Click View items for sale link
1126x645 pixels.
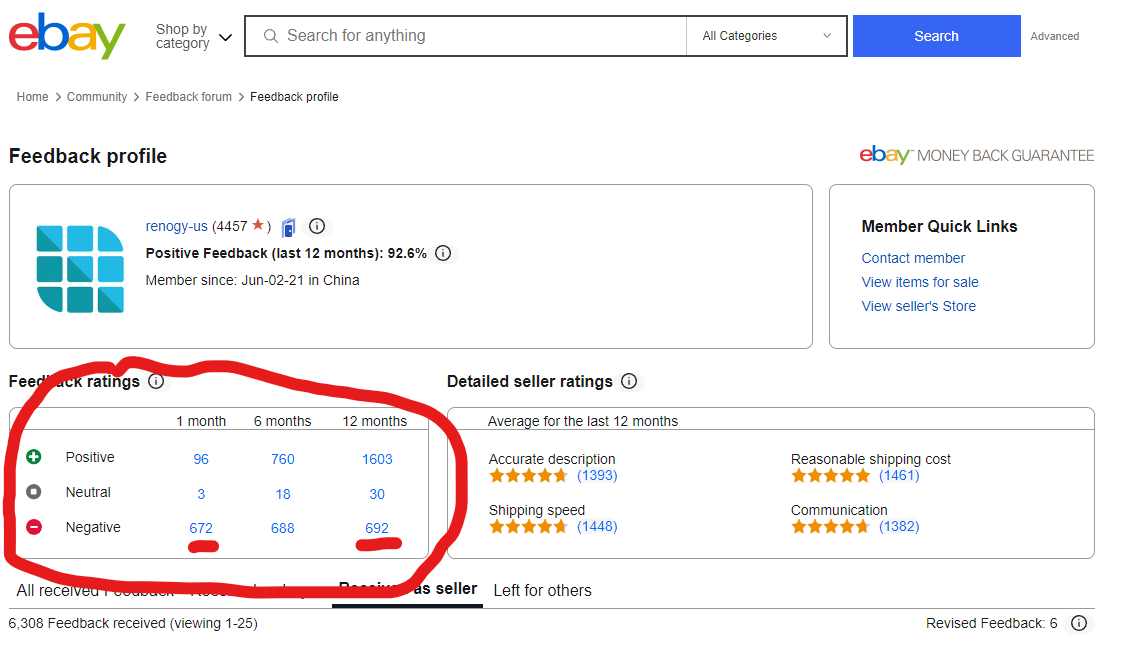tap(920, 282)
